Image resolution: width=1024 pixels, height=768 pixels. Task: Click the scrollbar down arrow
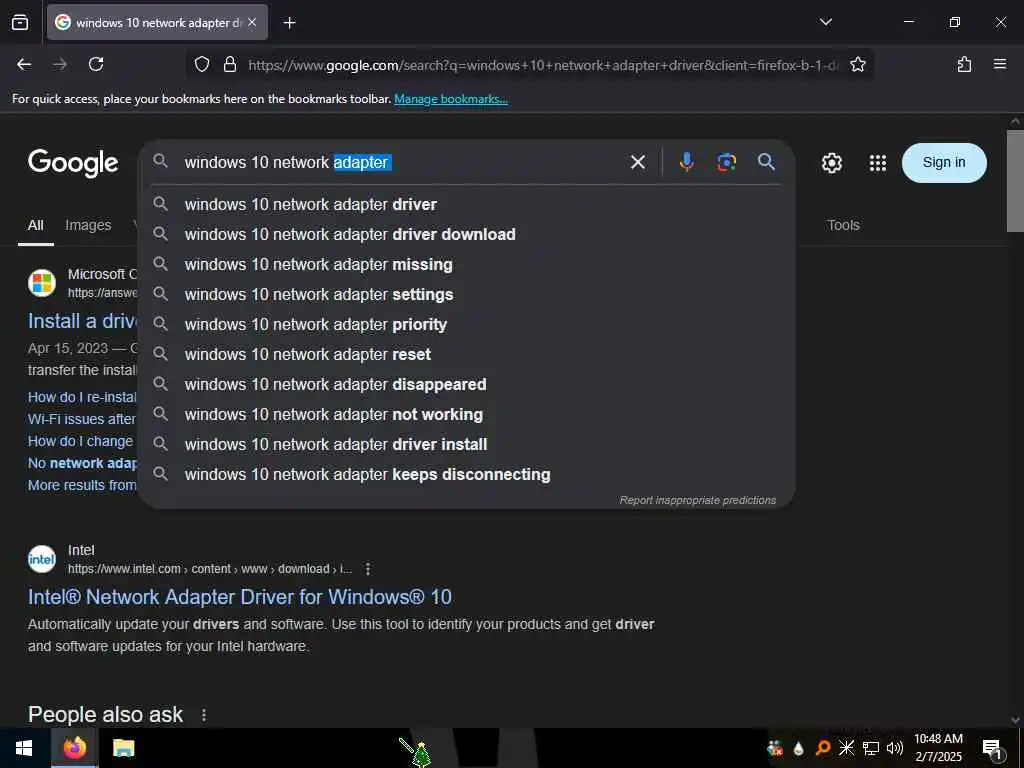point(1015,720)
